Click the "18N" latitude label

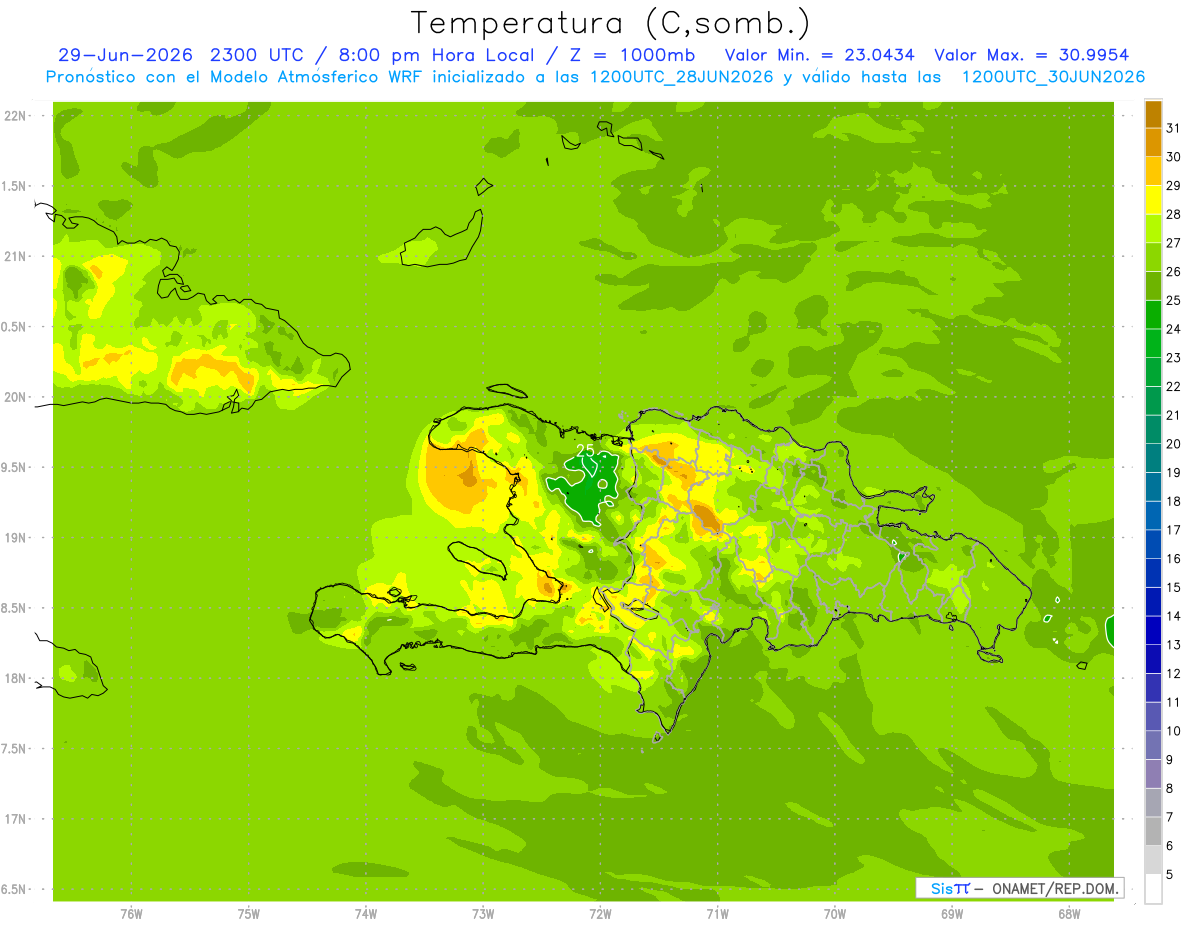(x=16, y=678)
